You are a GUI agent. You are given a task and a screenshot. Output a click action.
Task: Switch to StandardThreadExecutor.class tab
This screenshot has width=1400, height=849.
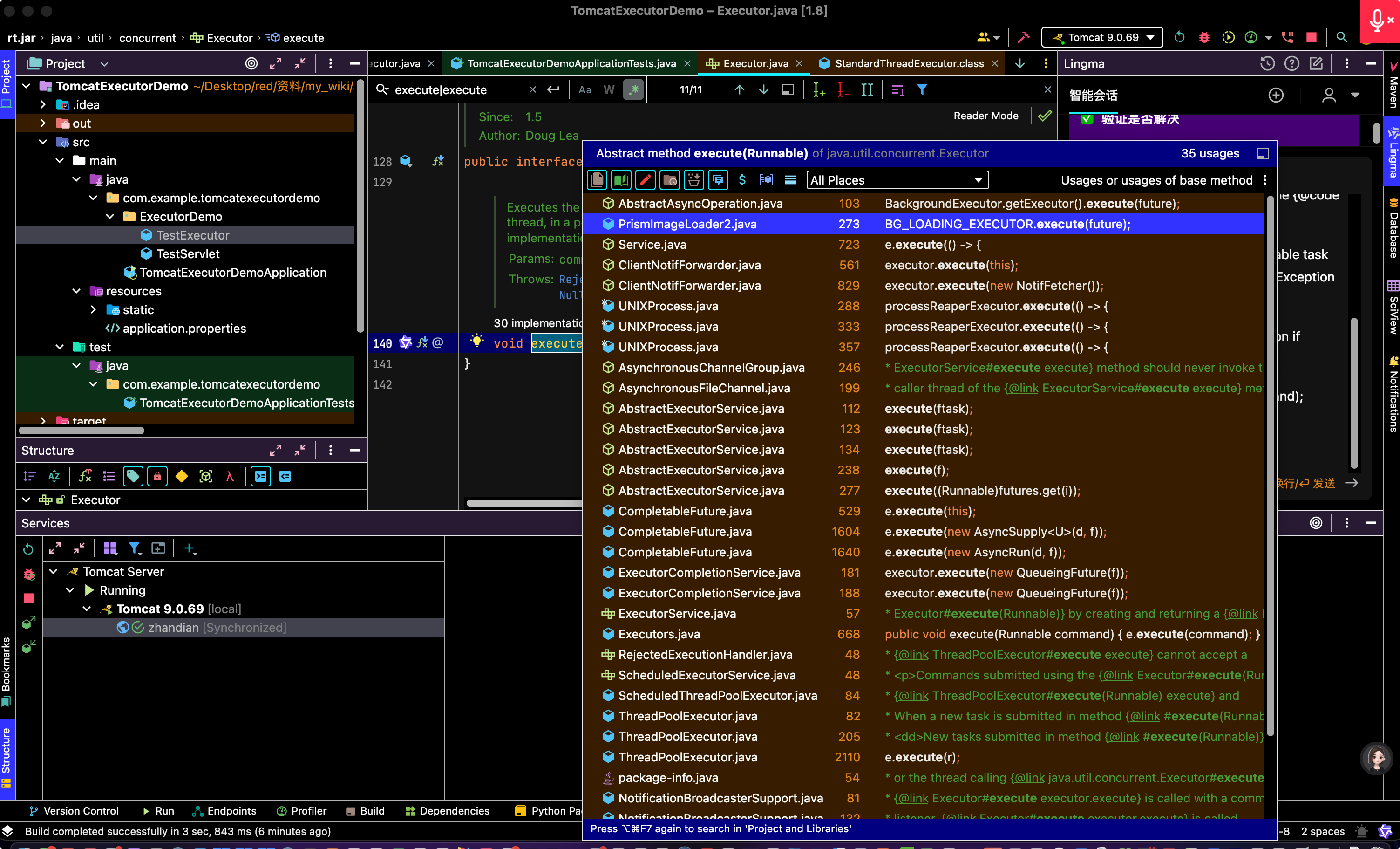click(x=909, y=64)
